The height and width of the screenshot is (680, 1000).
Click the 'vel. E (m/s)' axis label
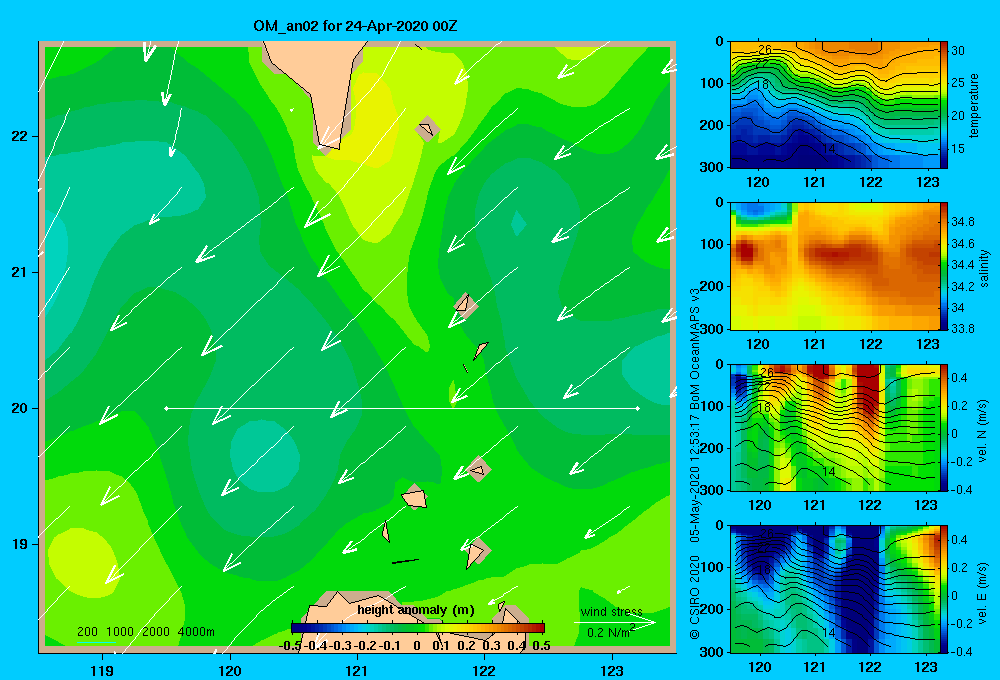click(983, 592)
